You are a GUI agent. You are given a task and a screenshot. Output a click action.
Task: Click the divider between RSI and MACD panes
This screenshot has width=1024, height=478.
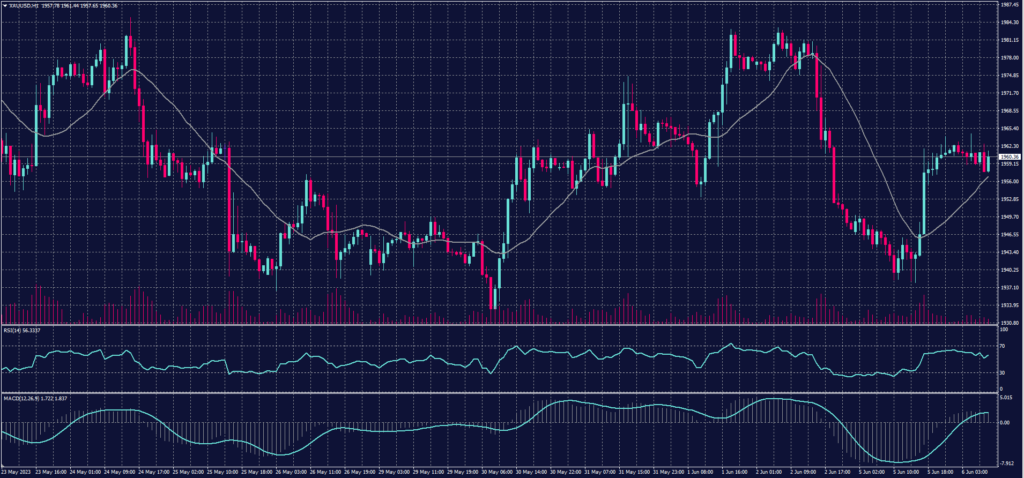(500, 393)
